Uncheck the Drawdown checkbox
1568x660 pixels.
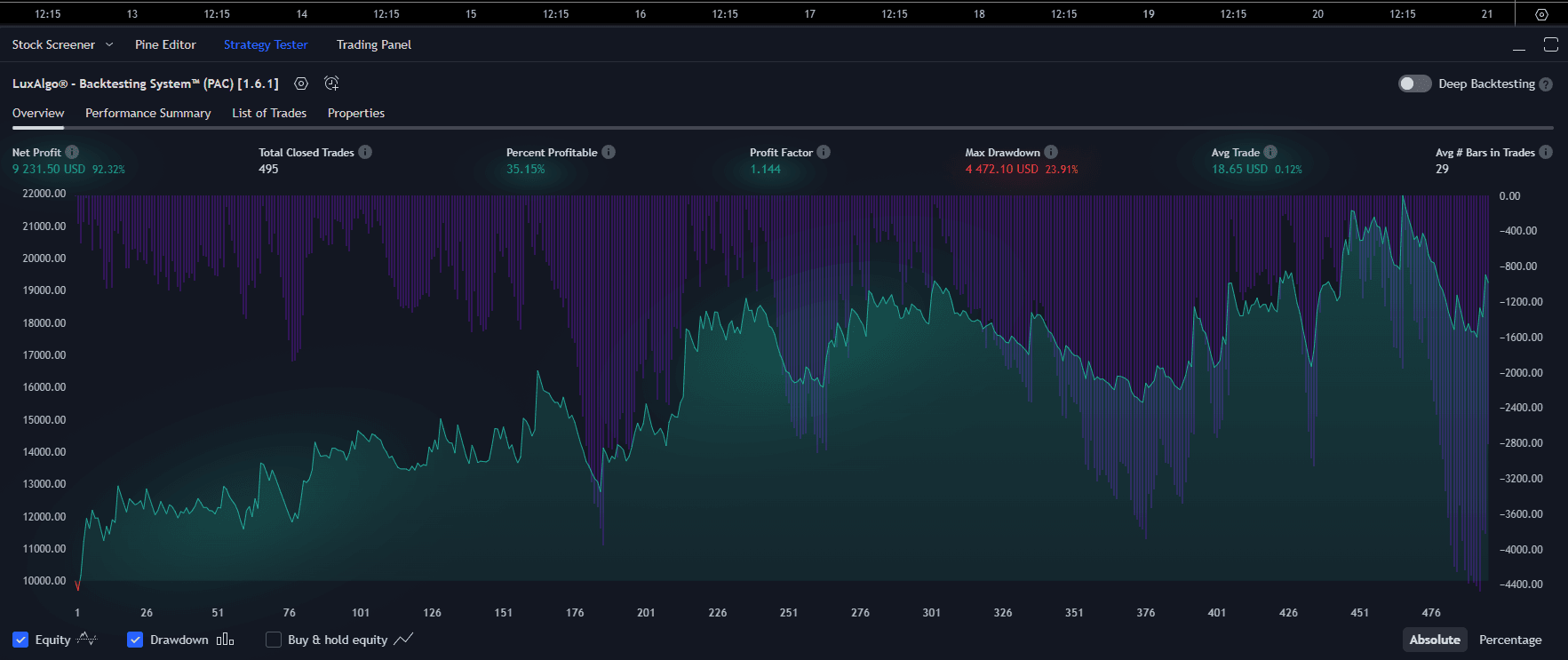135,640
